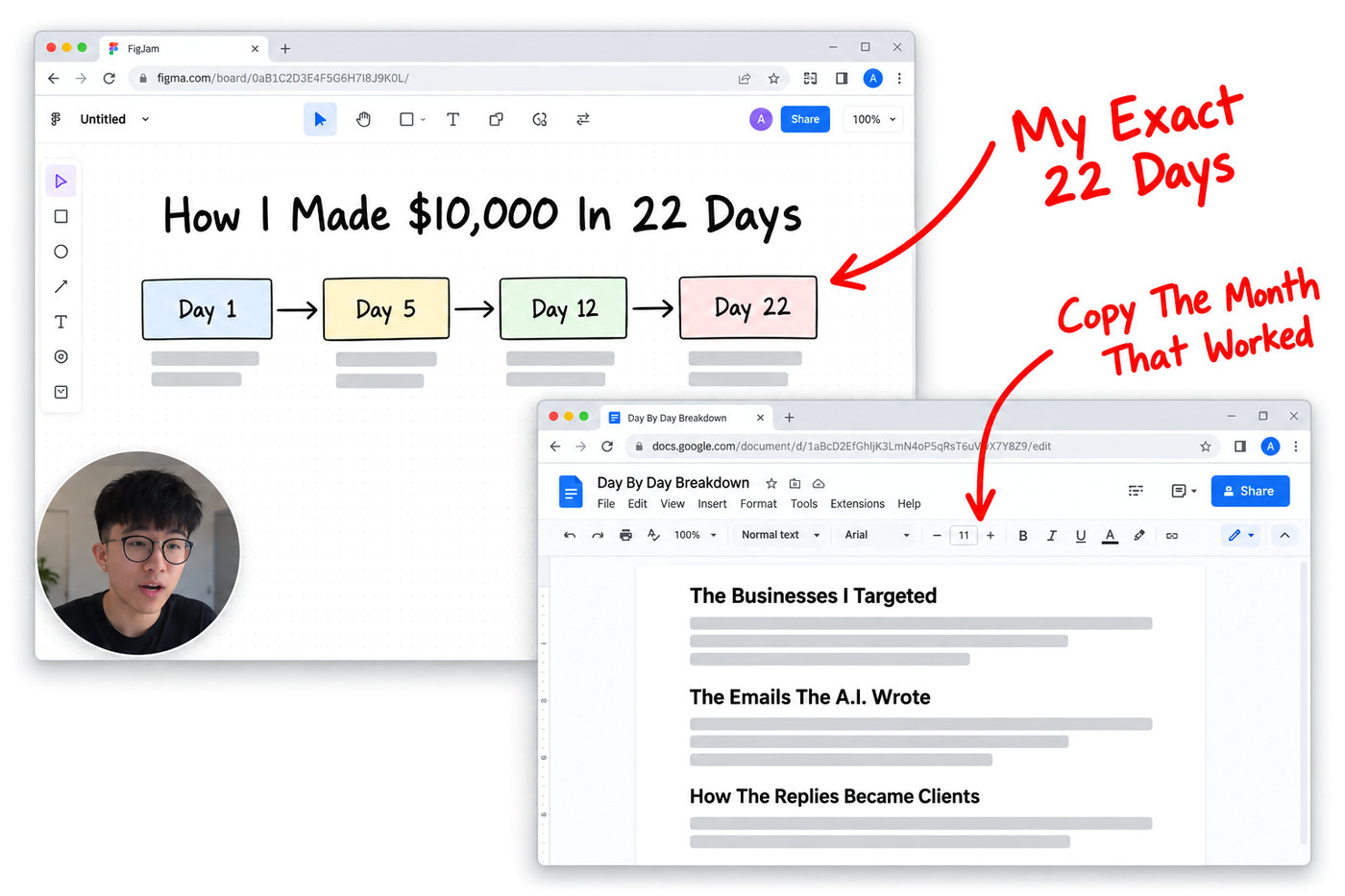1345x896 pixels.
Task: Open the Format menu in Docs
Action: [x=758, y=503]
